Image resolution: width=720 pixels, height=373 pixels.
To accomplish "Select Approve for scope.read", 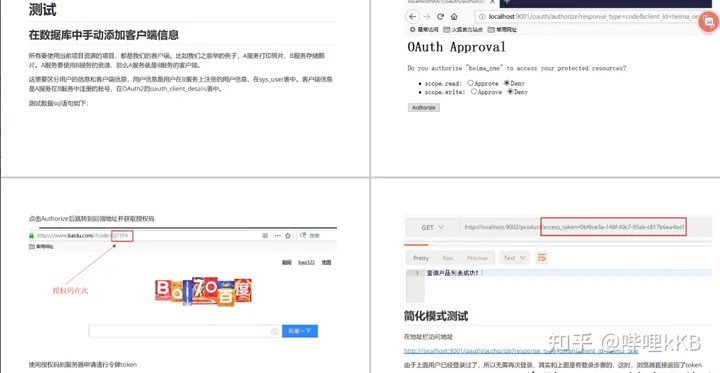I will pyautogui.click(x=470, y=83).
